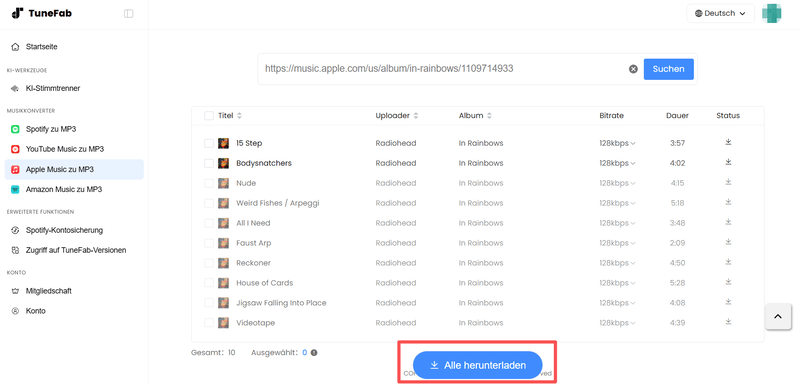800x384 pixels.
Task: Download the All I Need track
Action: point(728,222)
